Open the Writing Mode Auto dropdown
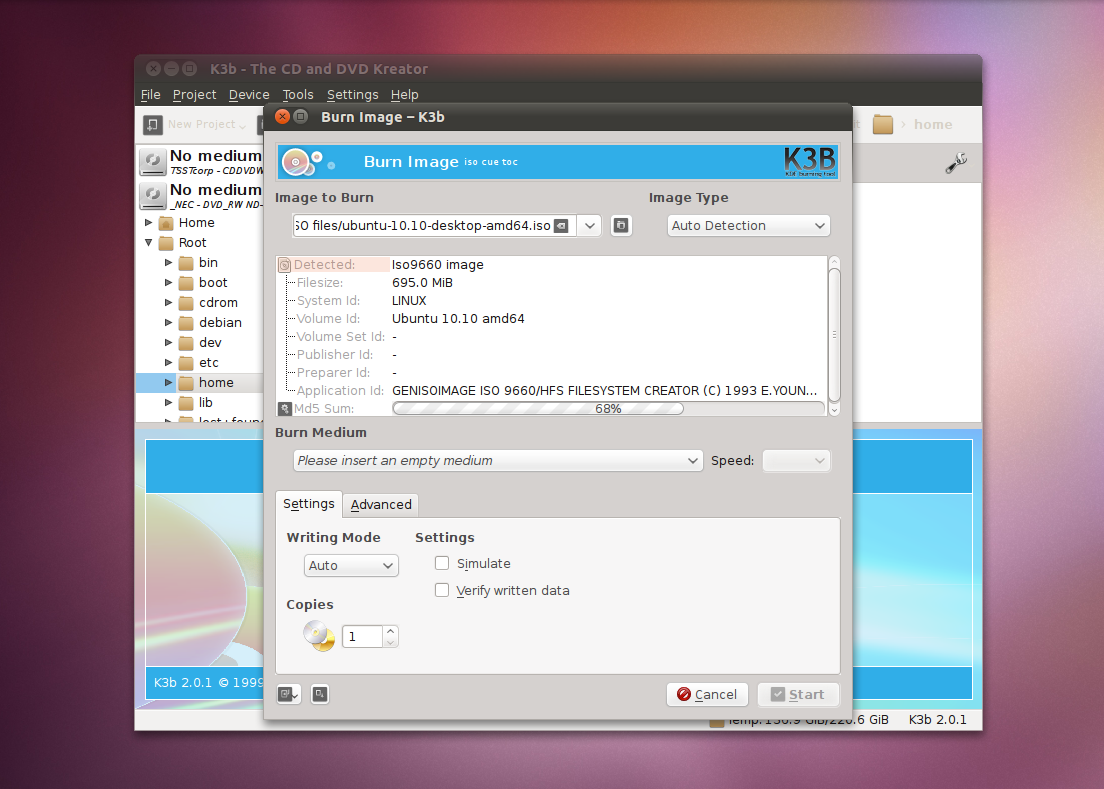 [351, 565]
